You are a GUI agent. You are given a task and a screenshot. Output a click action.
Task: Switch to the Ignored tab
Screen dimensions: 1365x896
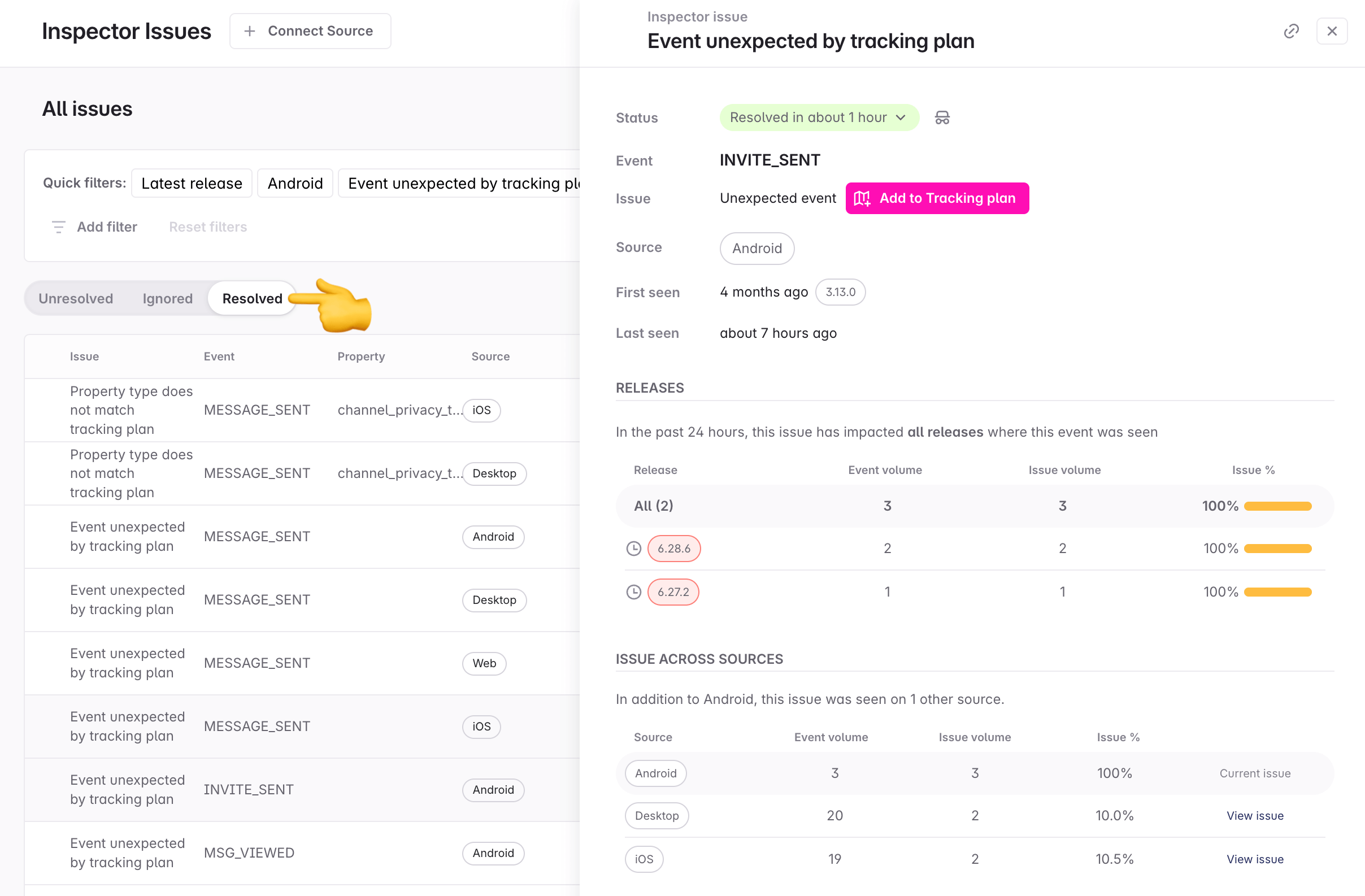tap(167, 298)
